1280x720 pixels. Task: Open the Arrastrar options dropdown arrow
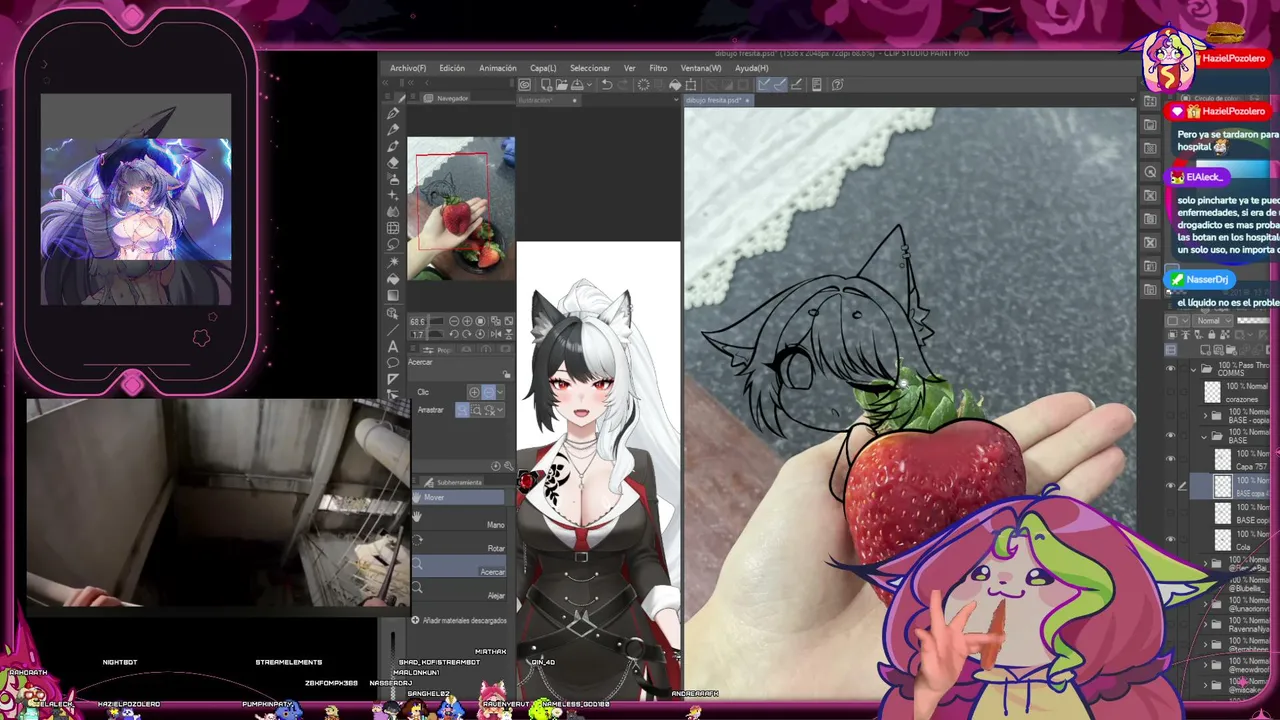point(500,409)
